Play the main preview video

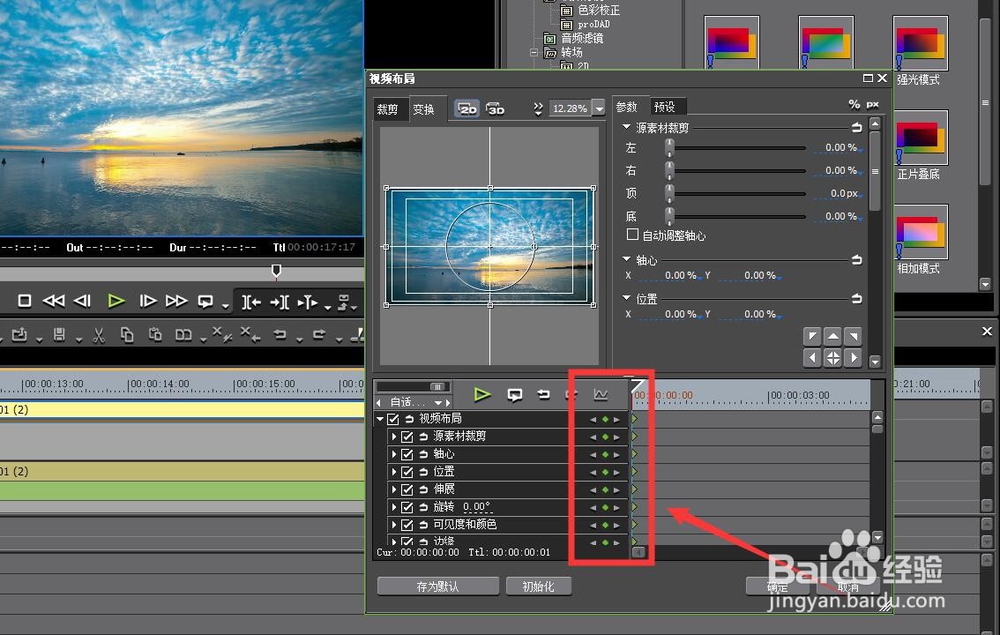pos(115,301)
